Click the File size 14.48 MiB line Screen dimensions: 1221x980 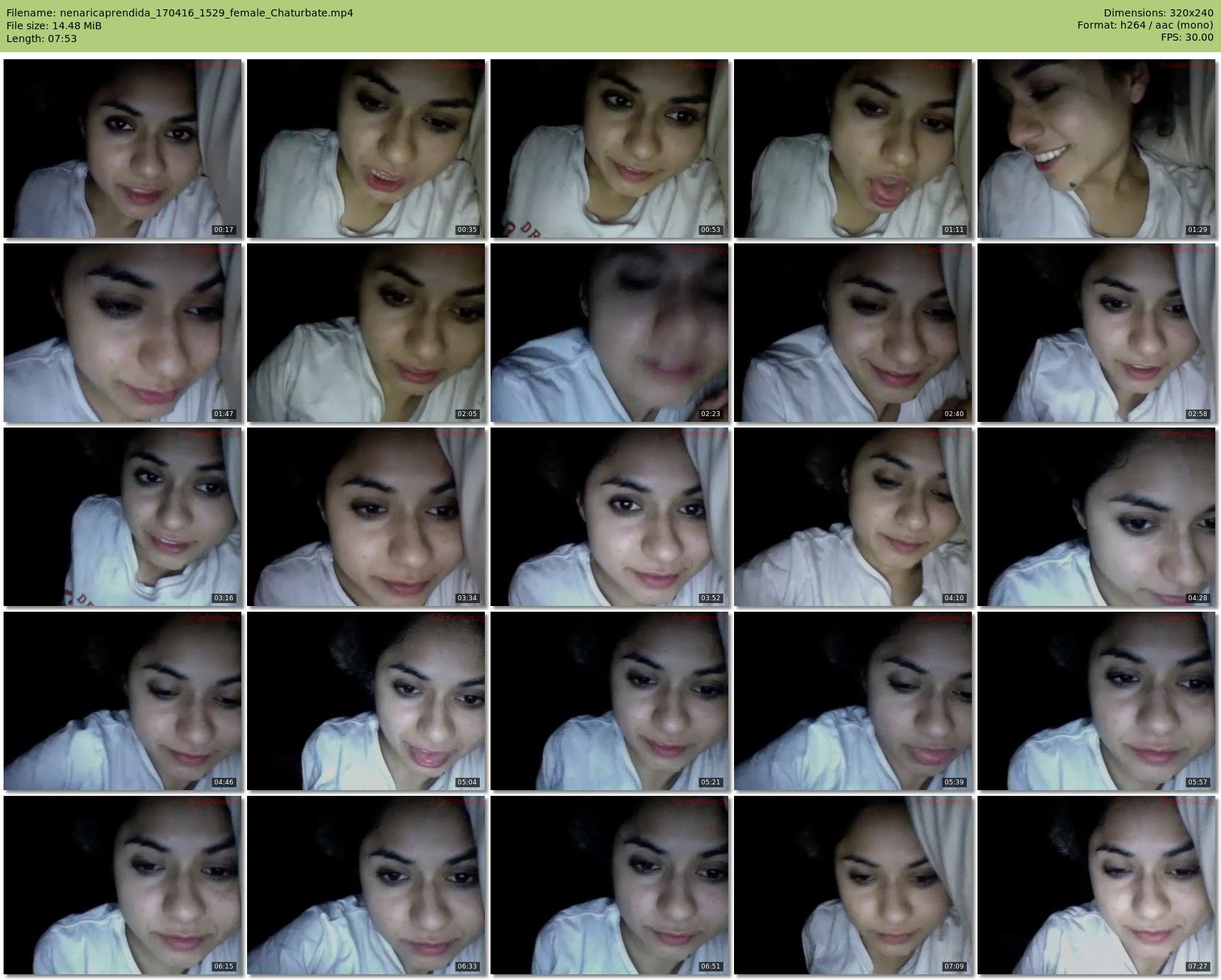point(54,26)
